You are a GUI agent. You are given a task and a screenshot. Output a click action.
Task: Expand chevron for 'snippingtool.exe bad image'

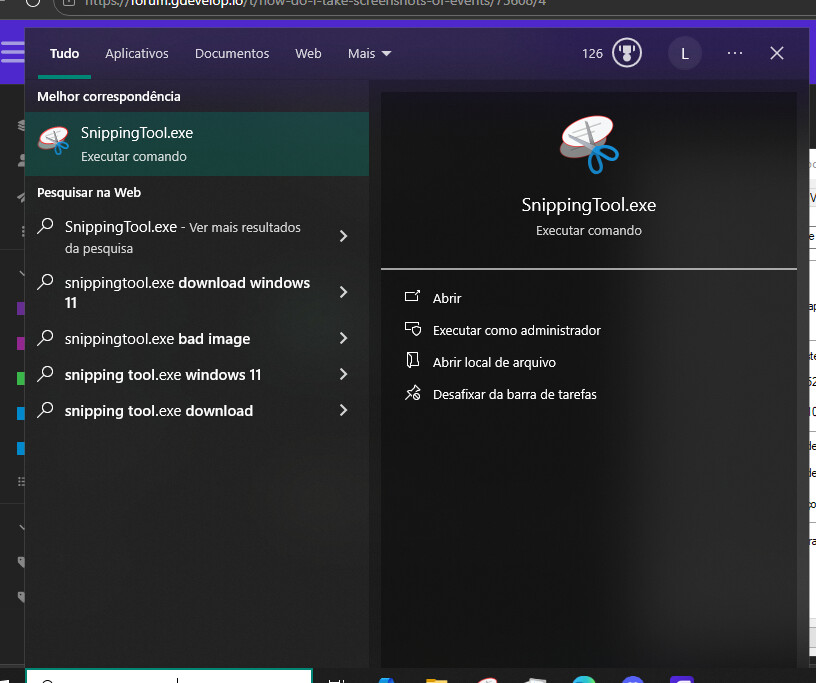tap(343, 339)
